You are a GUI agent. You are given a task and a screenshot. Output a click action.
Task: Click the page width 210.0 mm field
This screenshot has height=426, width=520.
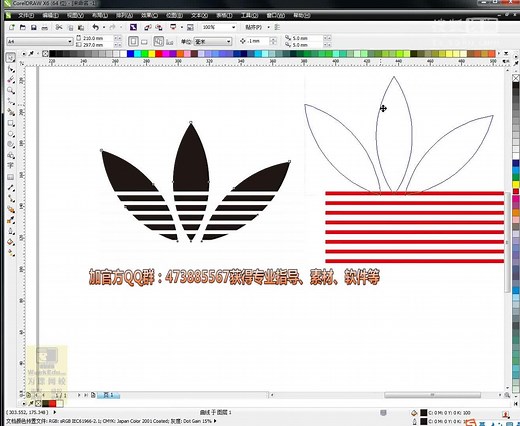(x=98, y=38)
